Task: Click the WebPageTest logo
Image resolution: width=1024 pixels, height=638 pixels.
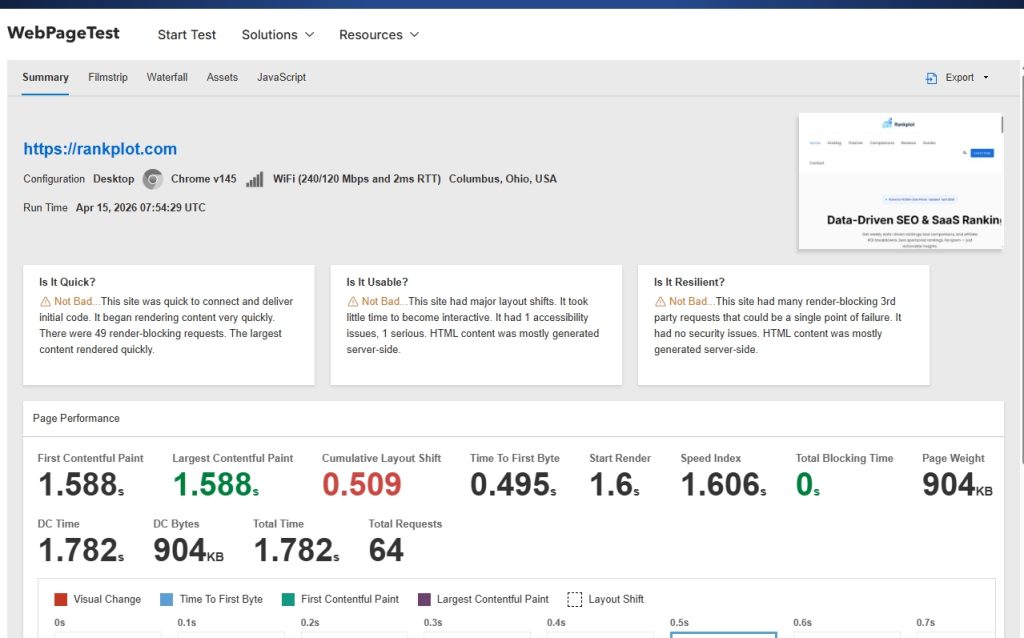Action: tap(63, 33)
